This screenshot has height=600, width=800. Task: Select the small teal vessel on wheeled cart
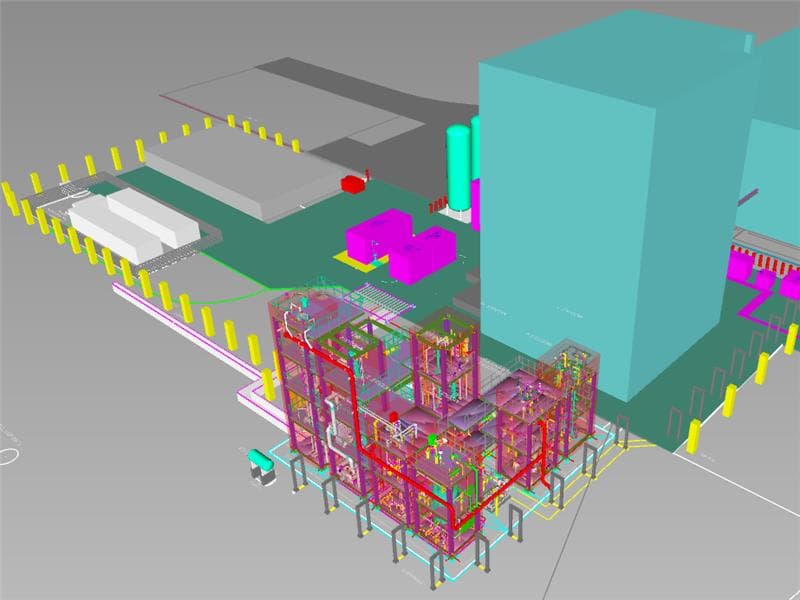tap(261, 460)
